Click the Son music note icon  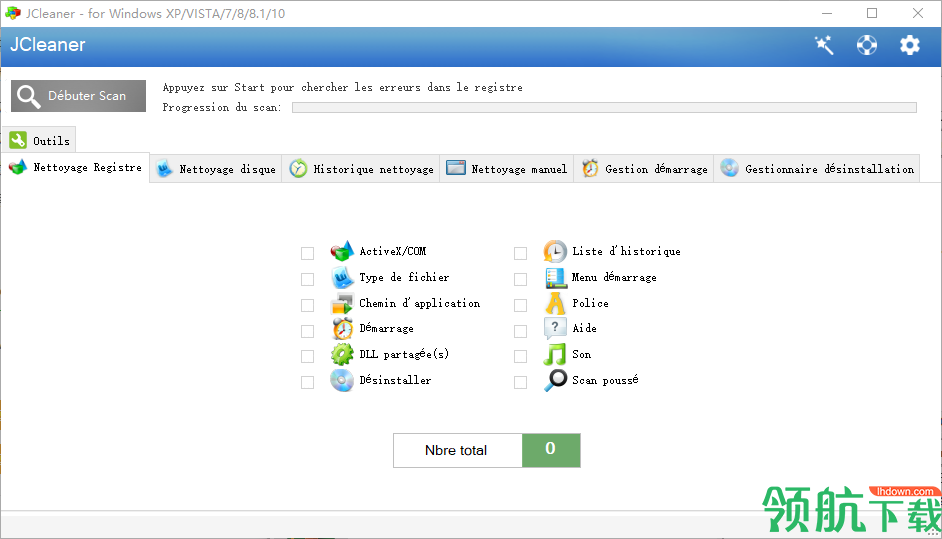[x=555, y=355]
